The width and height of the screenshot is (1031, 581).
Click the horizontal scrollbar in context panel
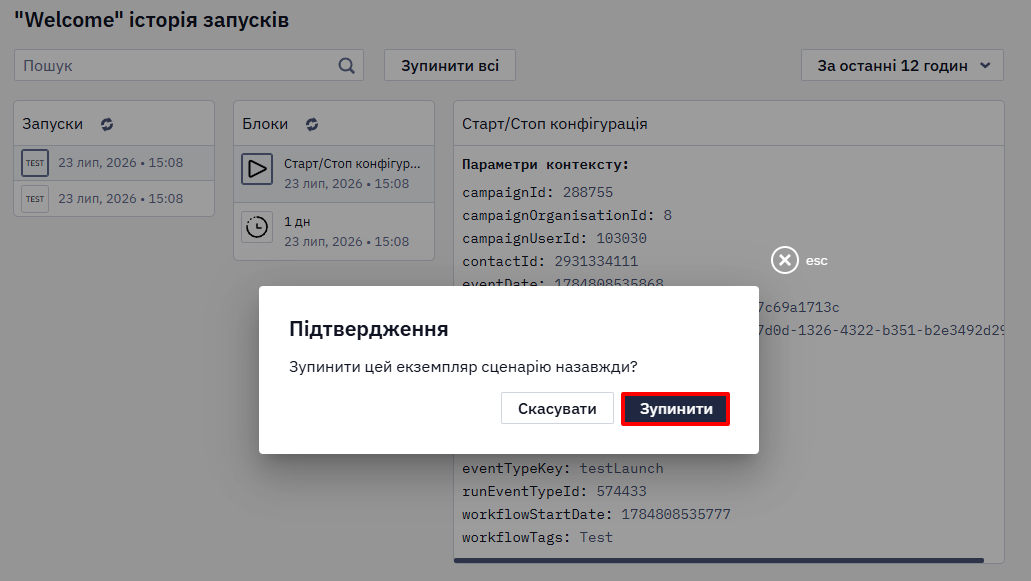pos(719,561)
